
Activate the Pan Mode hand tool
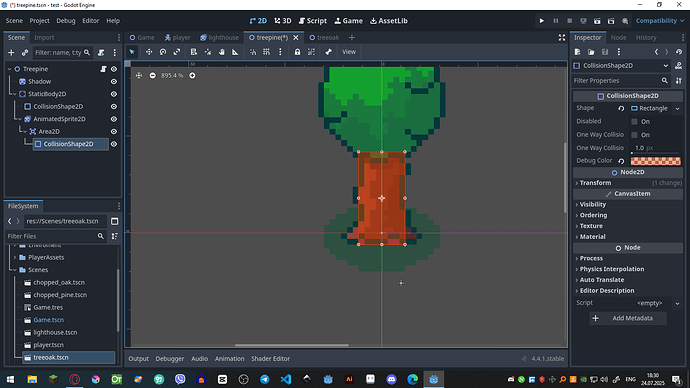pos(221,52)
